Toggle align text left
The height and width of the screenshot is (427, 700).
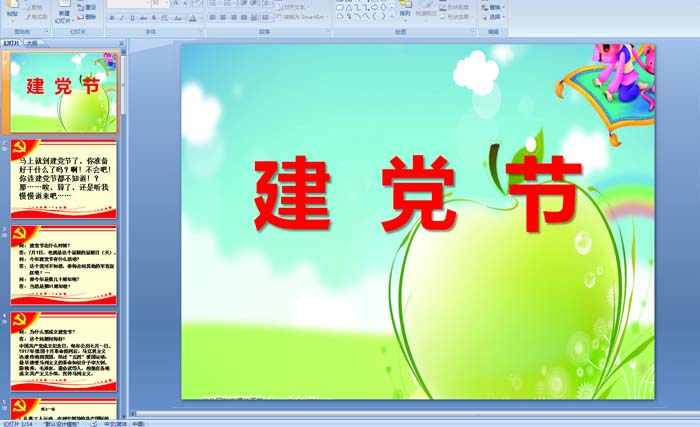tap(212, 17)
